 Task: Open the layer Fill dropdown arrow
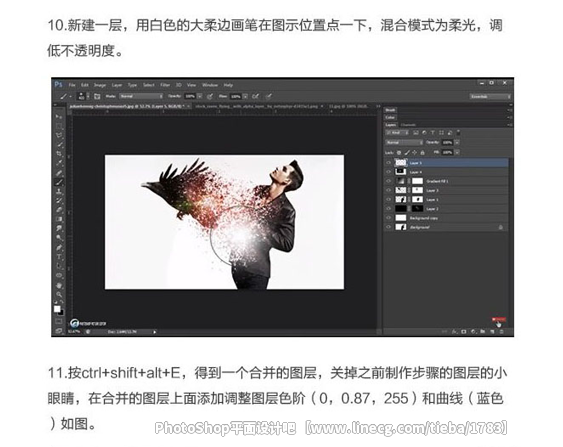457,152
